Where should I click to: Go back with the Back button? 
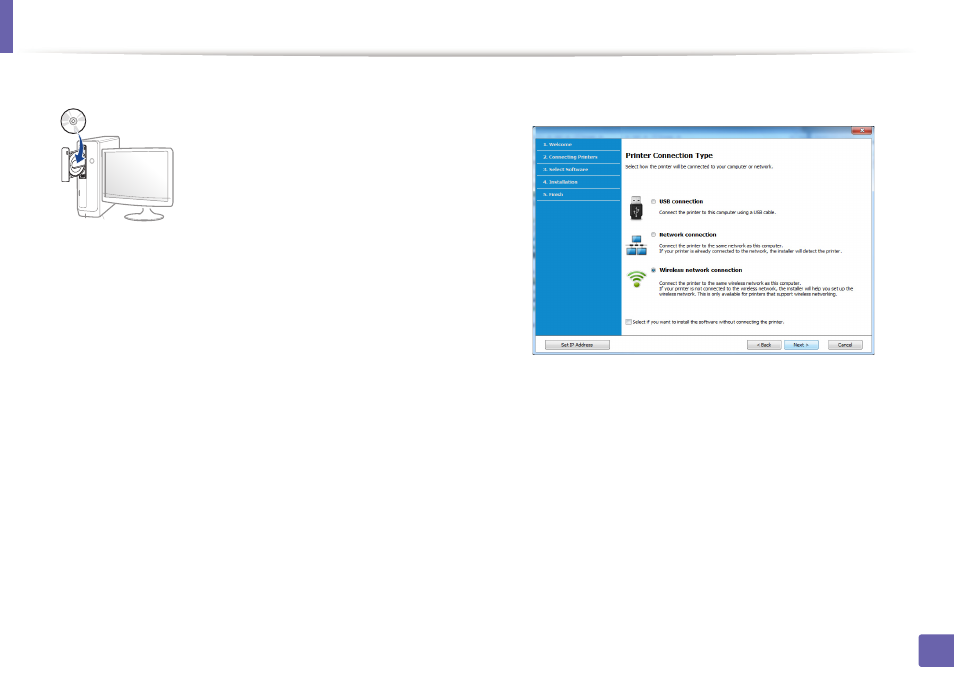tap(764, 345)
